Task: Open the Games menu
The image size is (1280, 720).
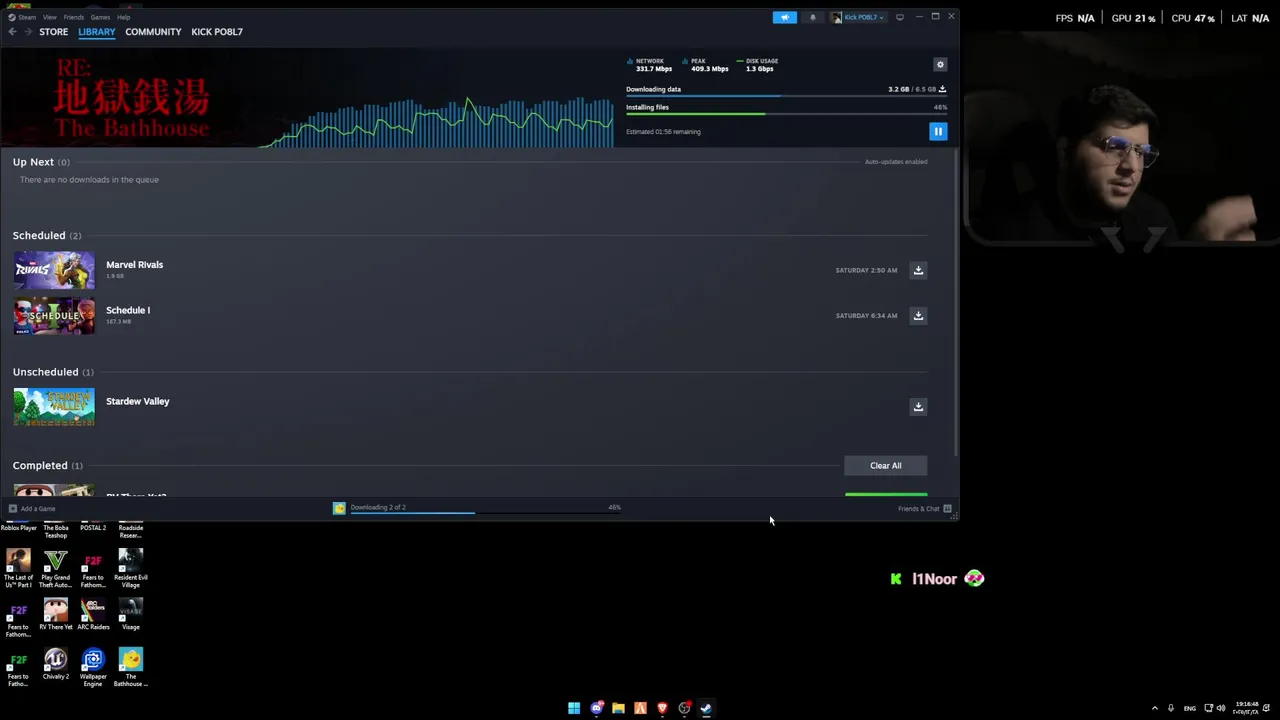Action: pyautogui.click(x=100, y=17)
